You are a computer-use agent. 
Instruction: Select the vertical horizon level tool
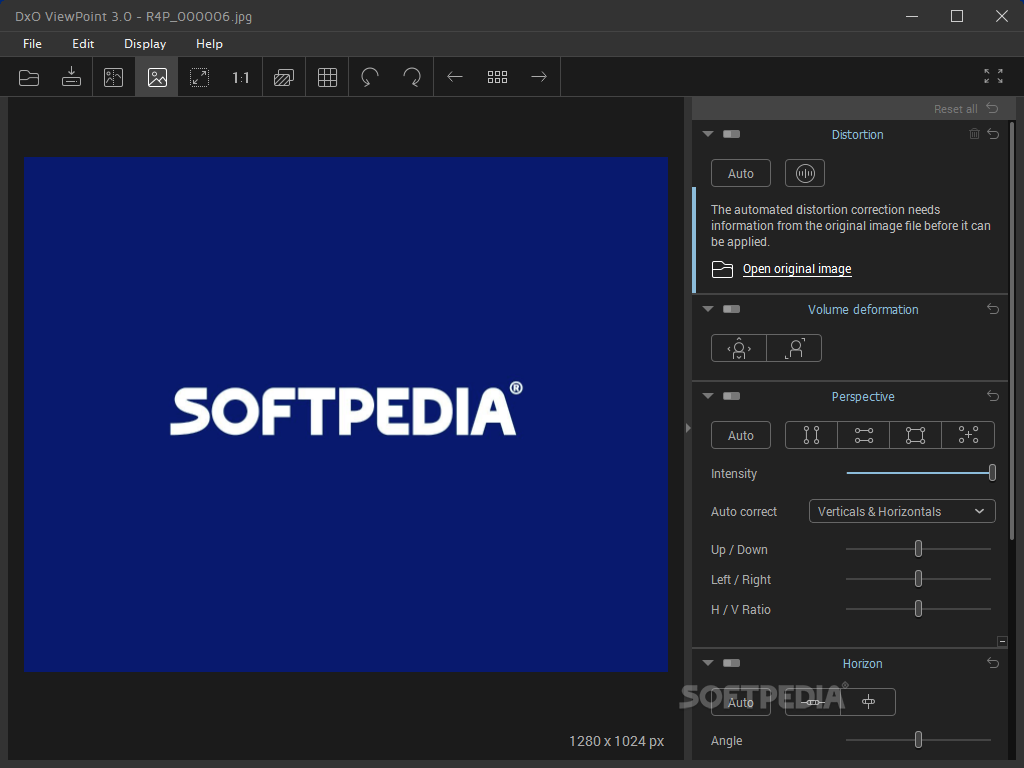click(x=868, y=702)
